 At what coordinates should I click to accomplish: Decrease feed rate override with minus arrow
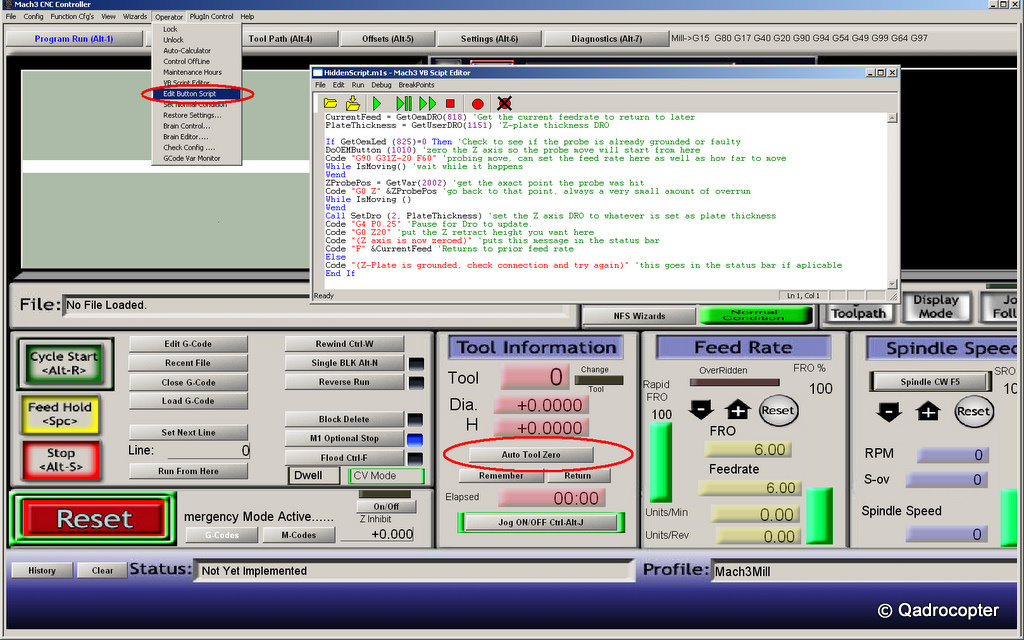tap(701, 410)
